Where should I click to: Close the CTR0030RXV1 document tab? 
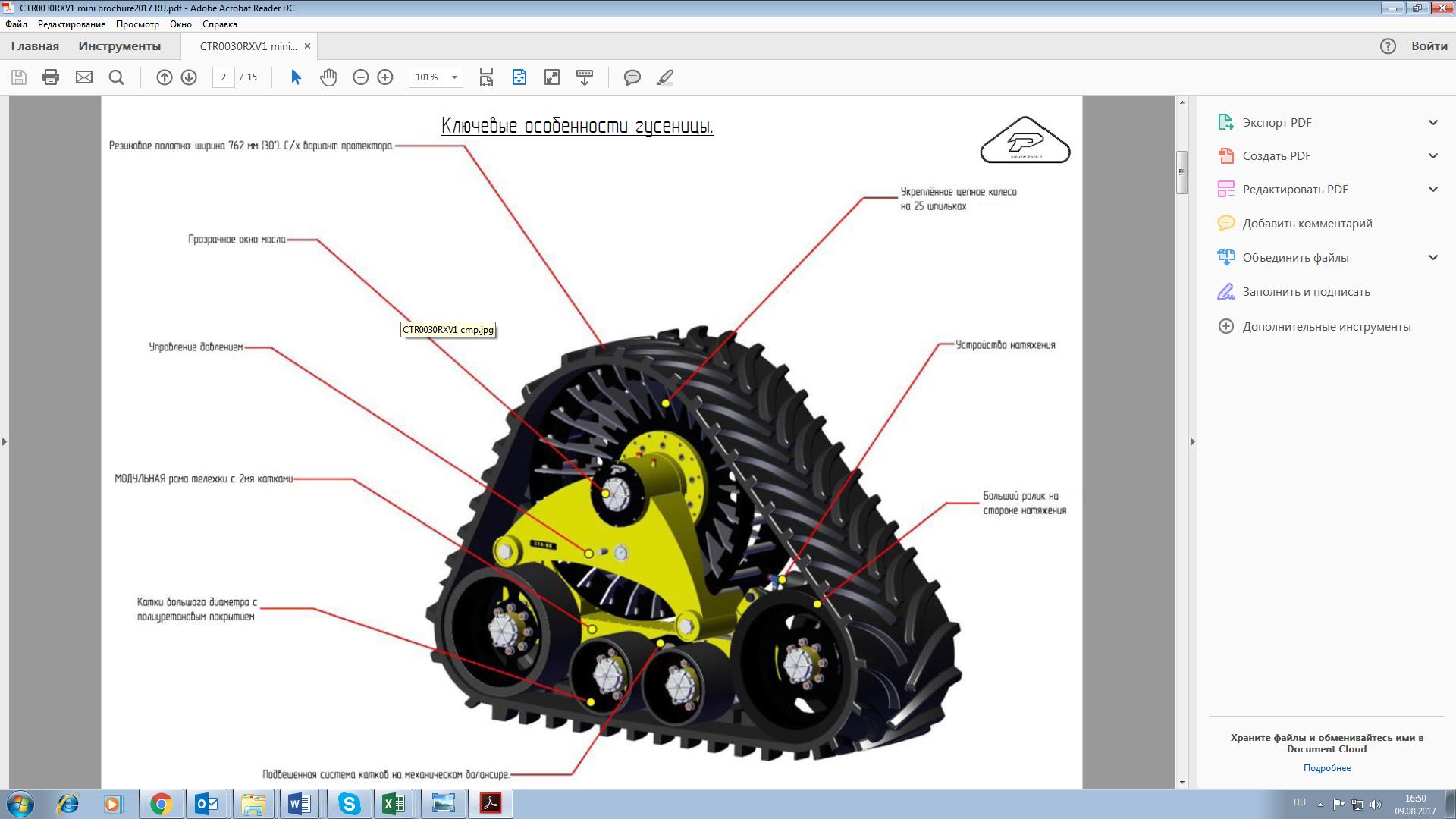[x=307, y=46]
